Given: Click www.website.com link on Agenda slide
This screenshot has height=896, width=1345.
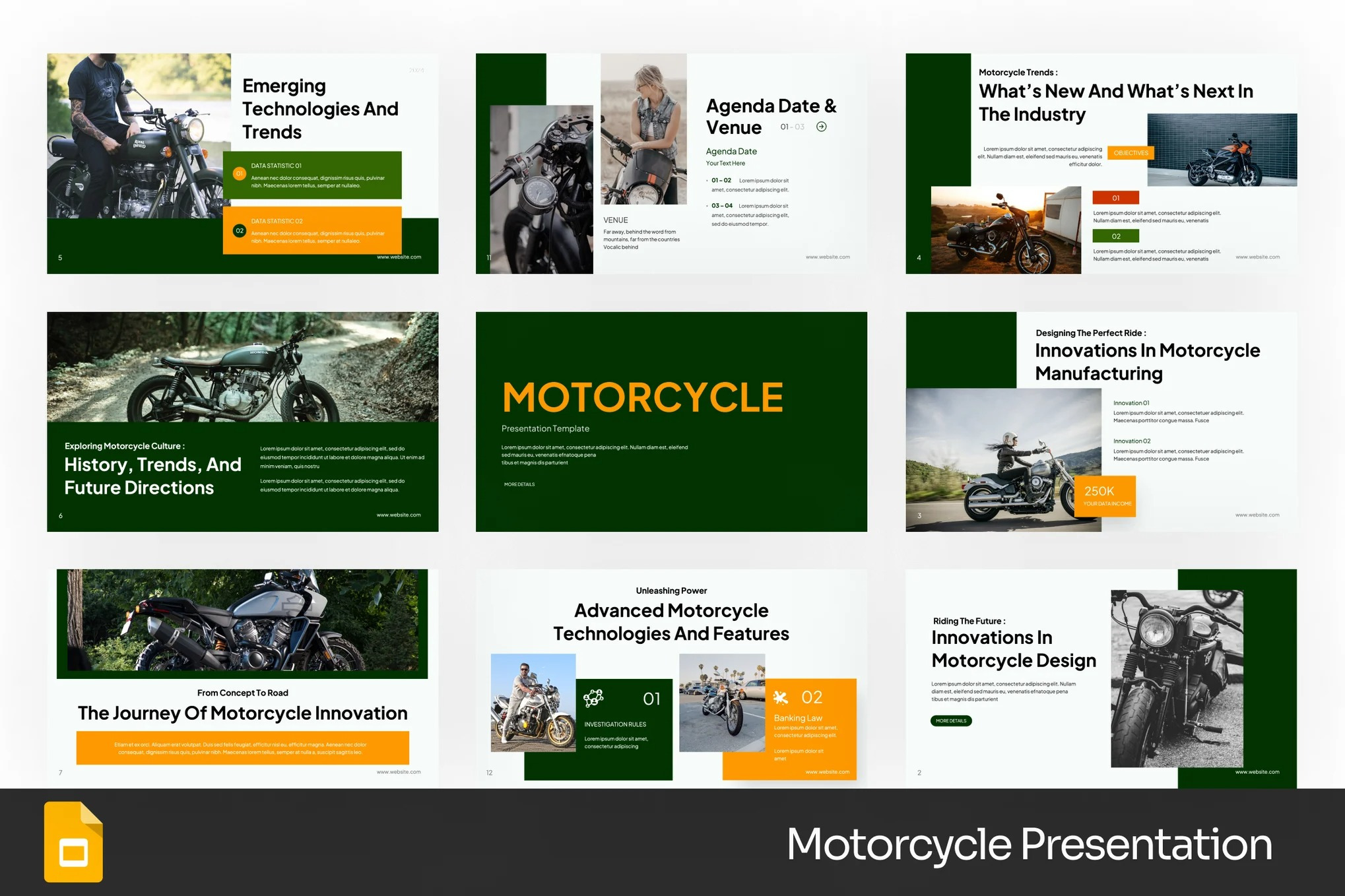Looking at the screenshot, I should click(828, 257).
